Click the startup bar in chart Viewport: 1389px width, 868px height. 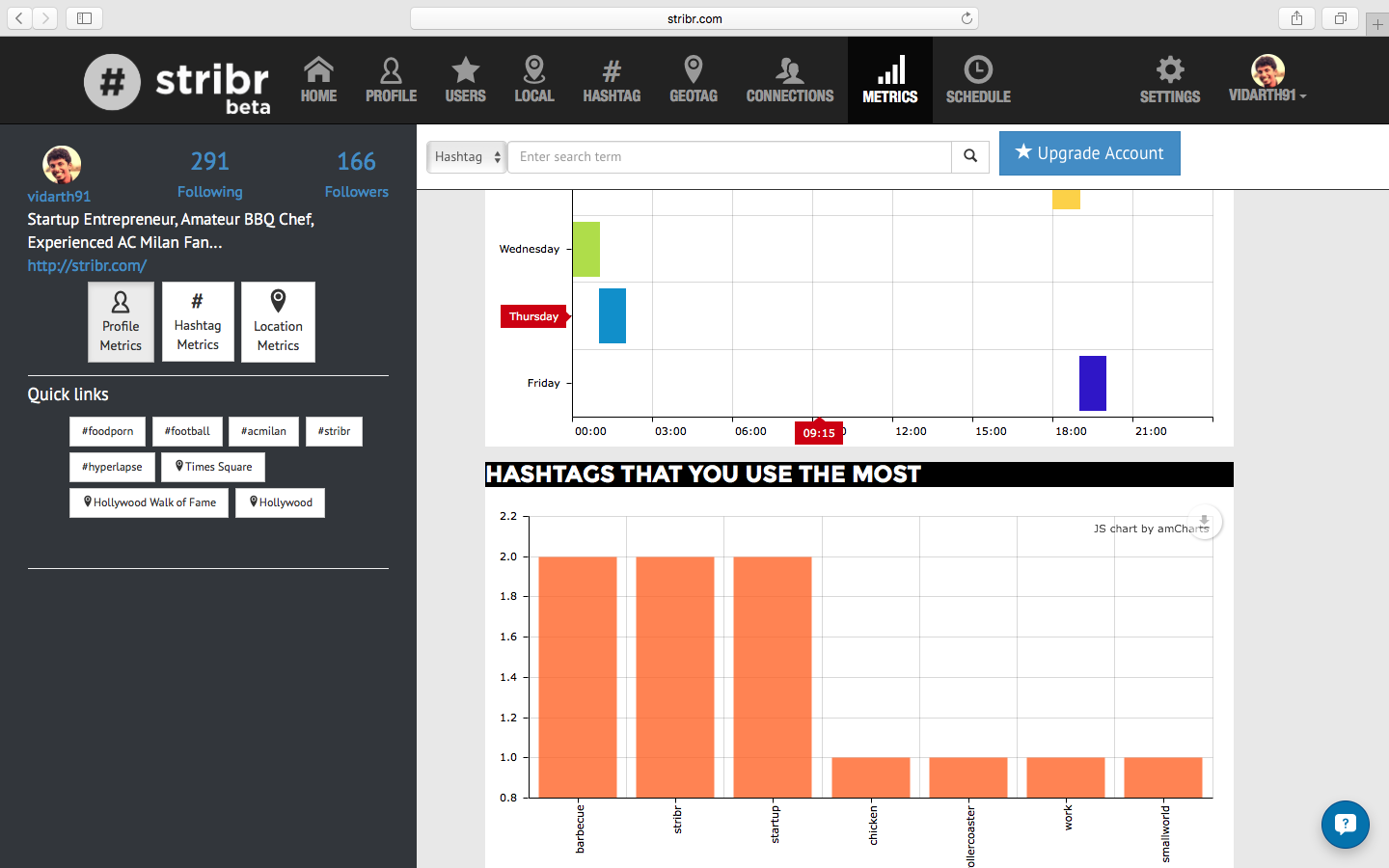coord(773,677)
